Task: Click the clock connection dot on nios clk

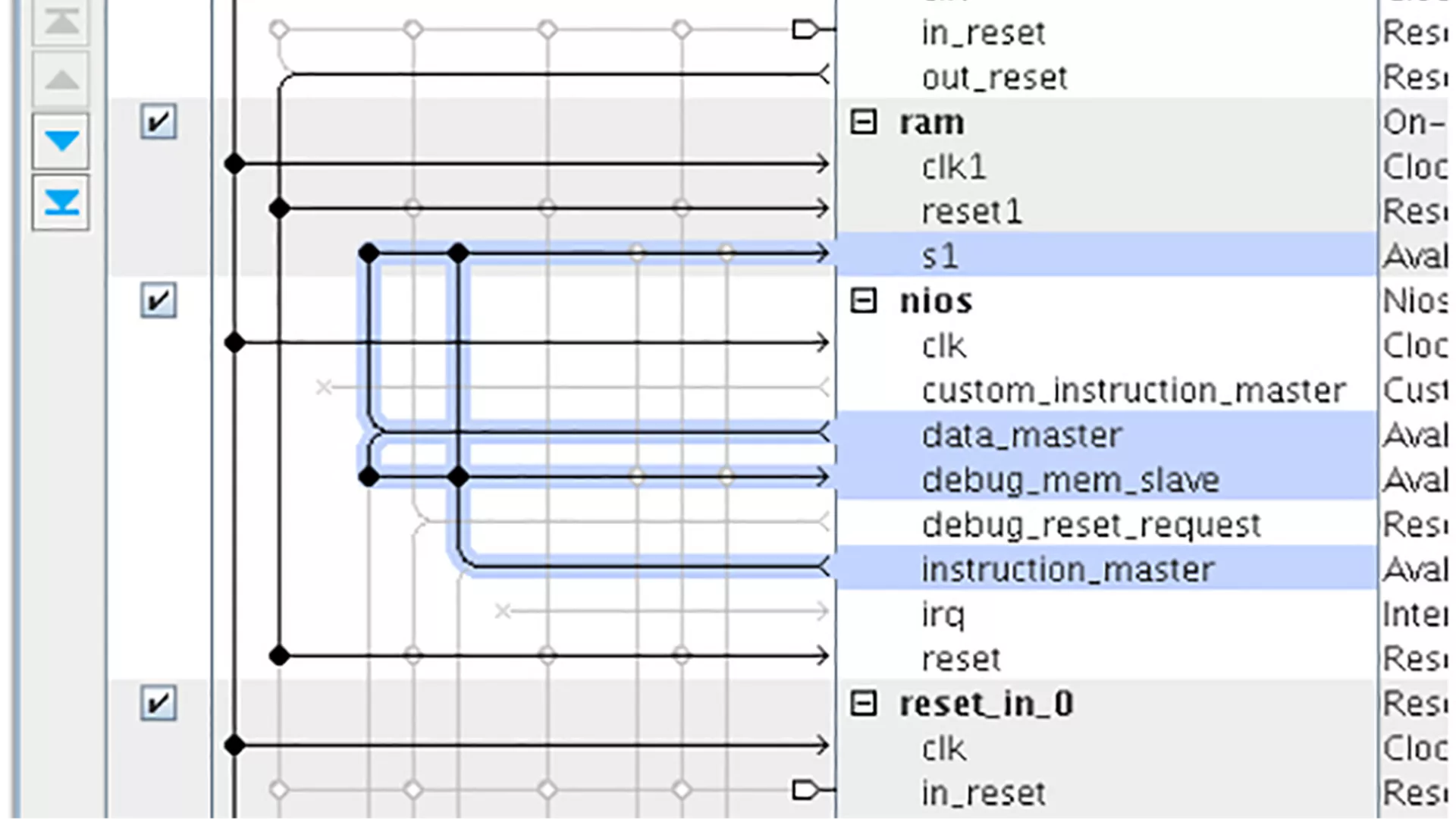Action: [x=235, y=343]
